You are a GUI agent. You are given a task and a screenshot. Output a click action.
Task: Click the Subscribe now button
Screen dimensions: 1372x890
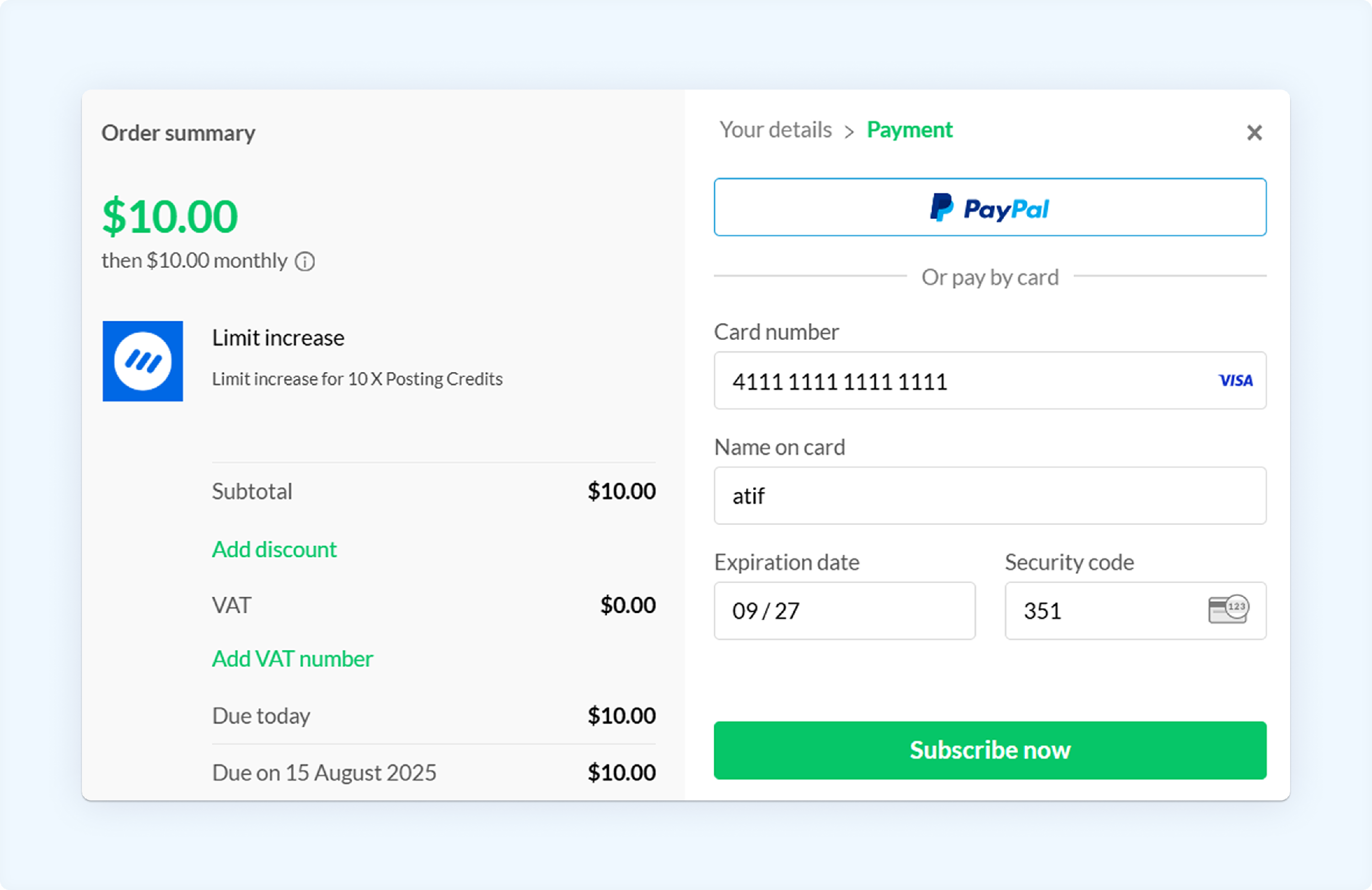click(x=990, y=750)
